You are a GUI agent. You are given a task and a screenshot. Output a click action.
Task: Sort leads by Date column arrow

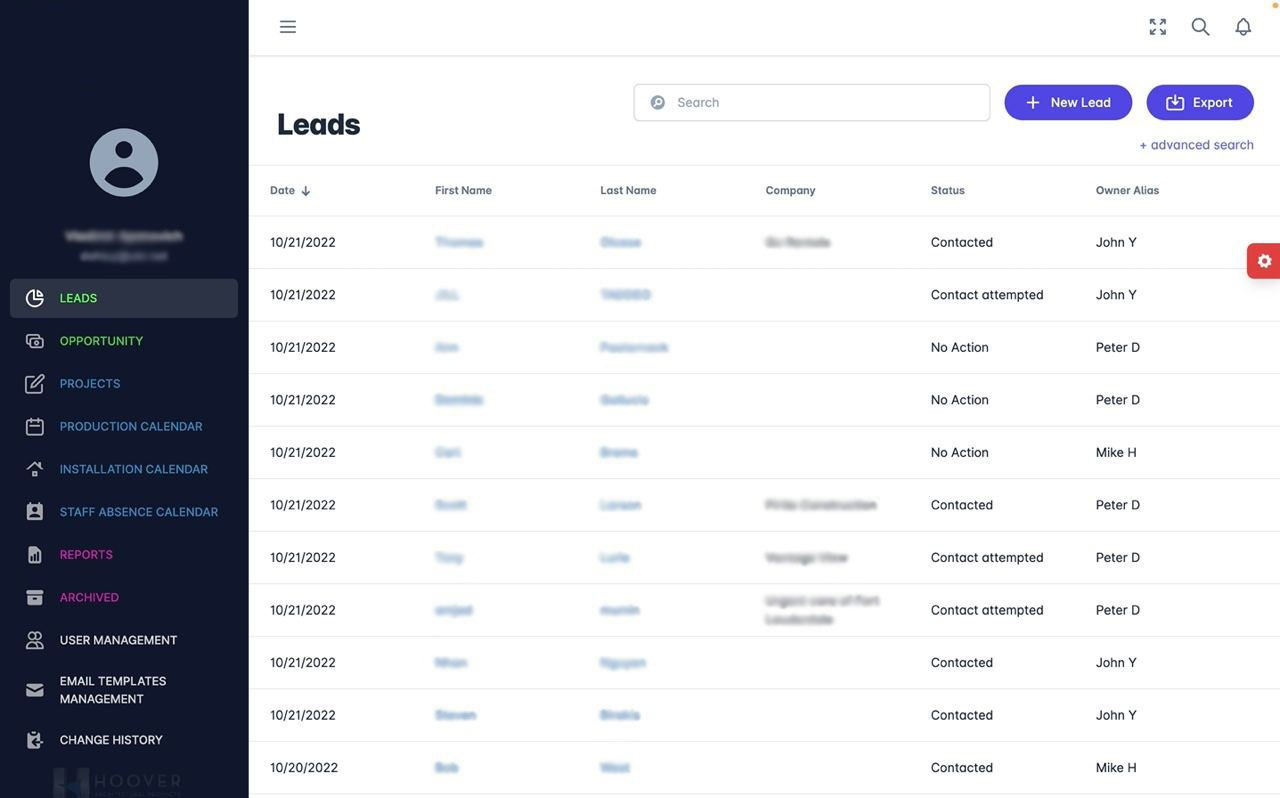tap(306, 191)
